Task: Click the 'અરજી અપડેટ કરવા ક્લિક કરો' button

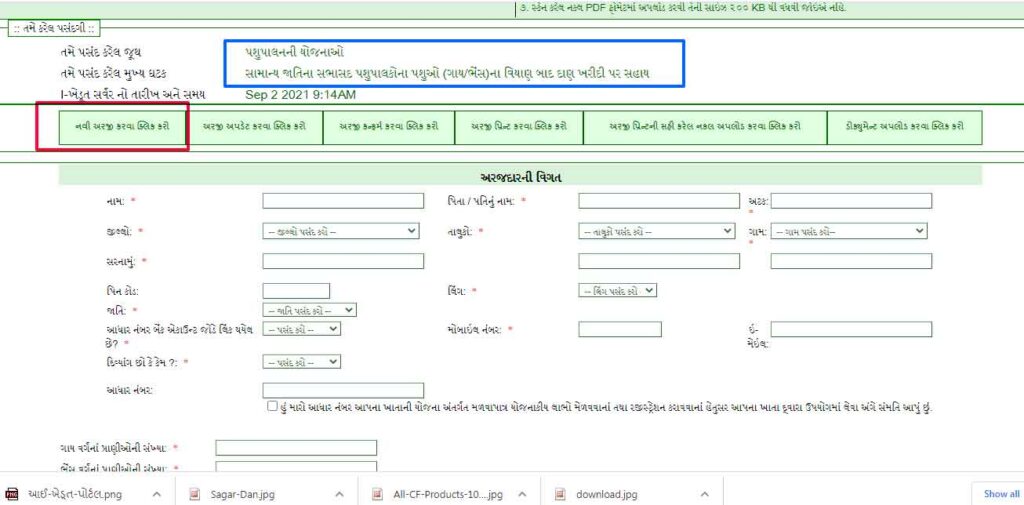Action: (254, 127)
